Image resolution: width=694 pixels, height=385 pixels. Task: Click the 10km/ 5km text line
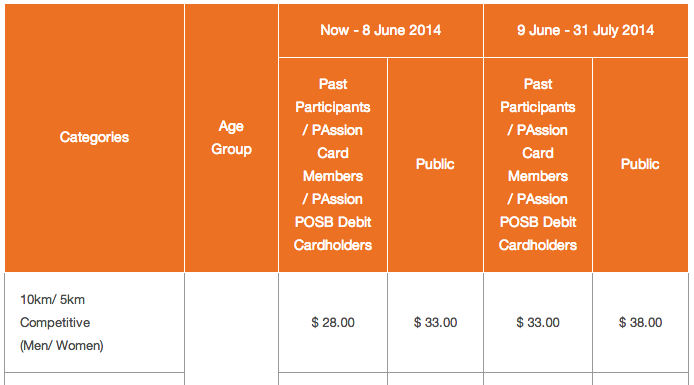[52, 300]
